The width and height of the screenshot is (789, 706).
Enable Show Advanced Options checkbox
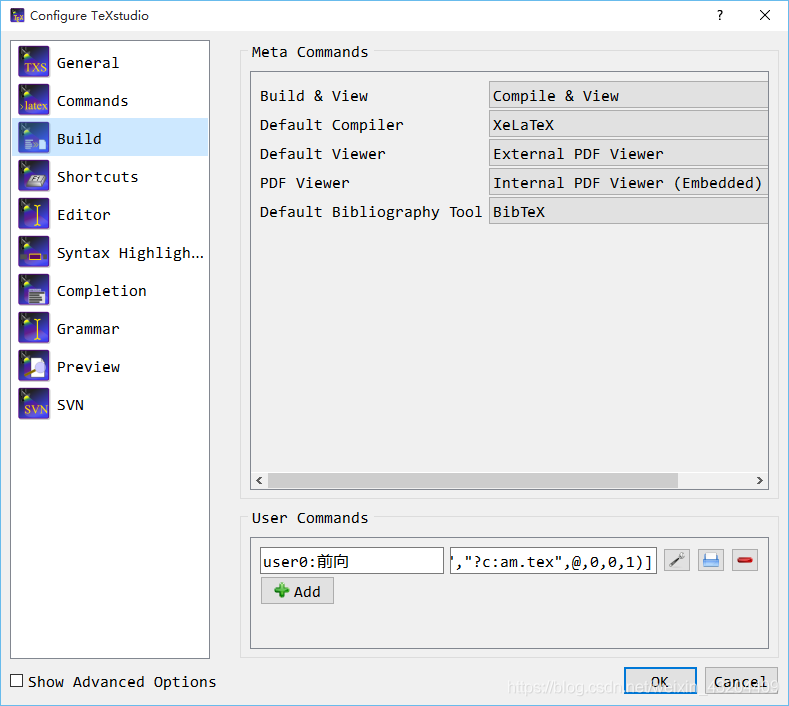(17, 681)
